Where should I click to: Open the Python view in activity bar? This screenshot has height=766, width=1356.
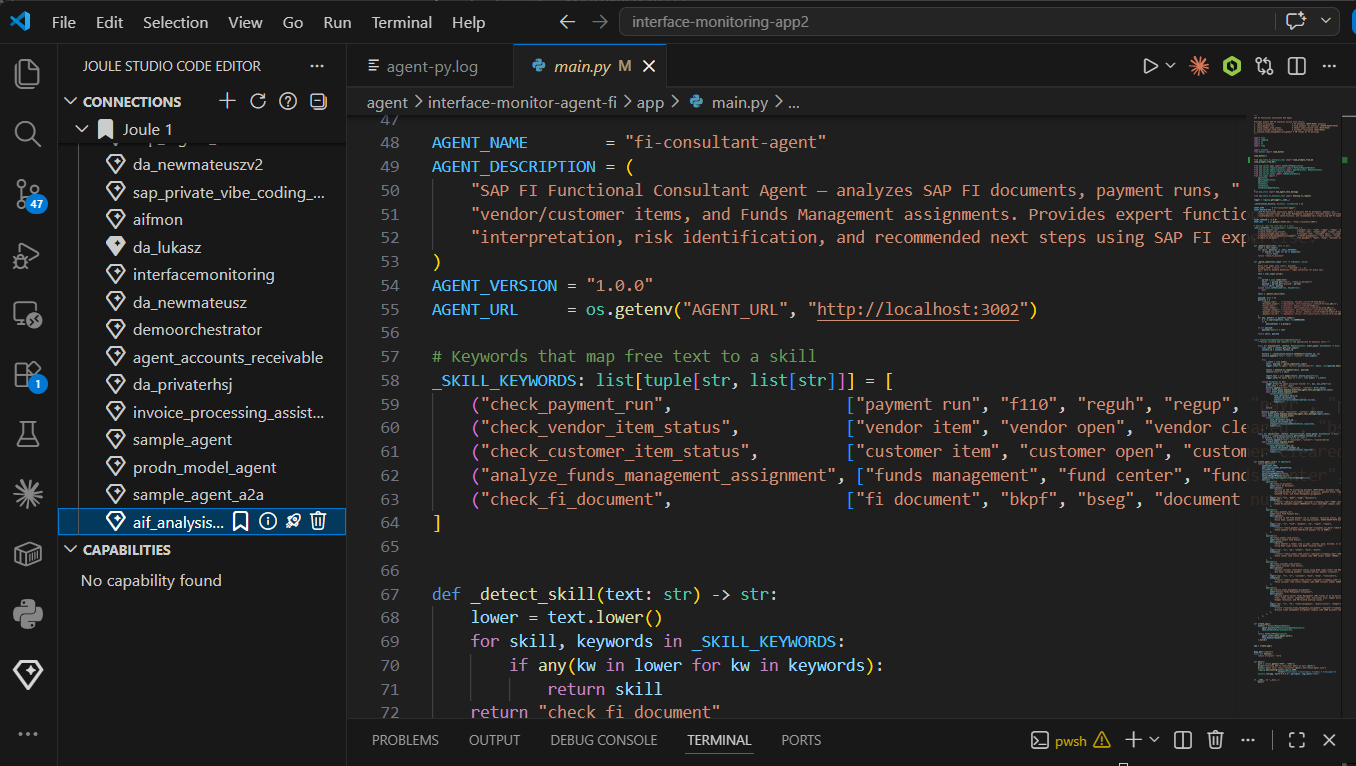(x=28, y=614)
